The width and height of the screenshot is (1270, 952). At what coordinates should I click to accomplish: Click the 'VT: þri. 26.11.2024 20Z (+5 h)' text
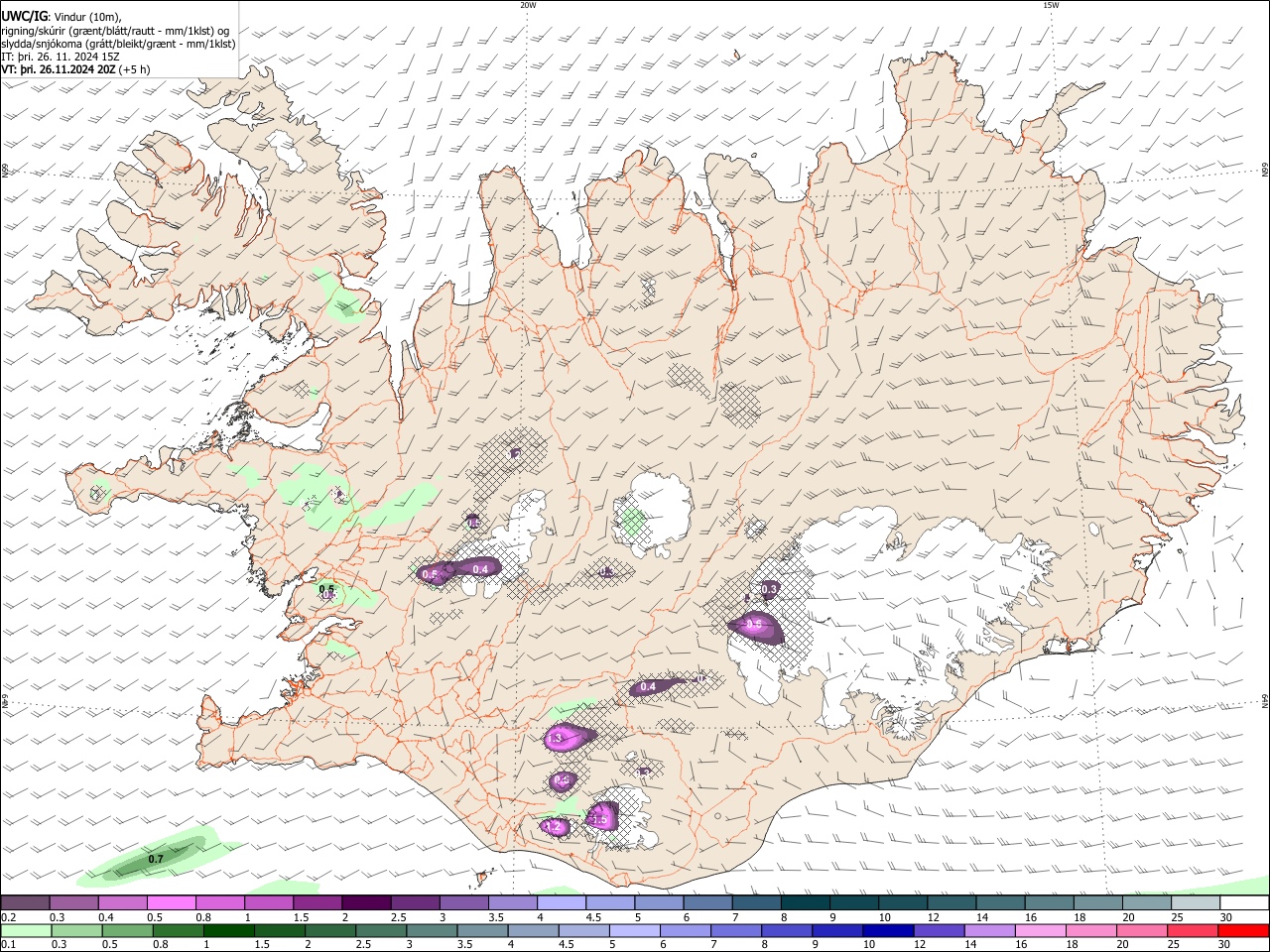[75, 69]
